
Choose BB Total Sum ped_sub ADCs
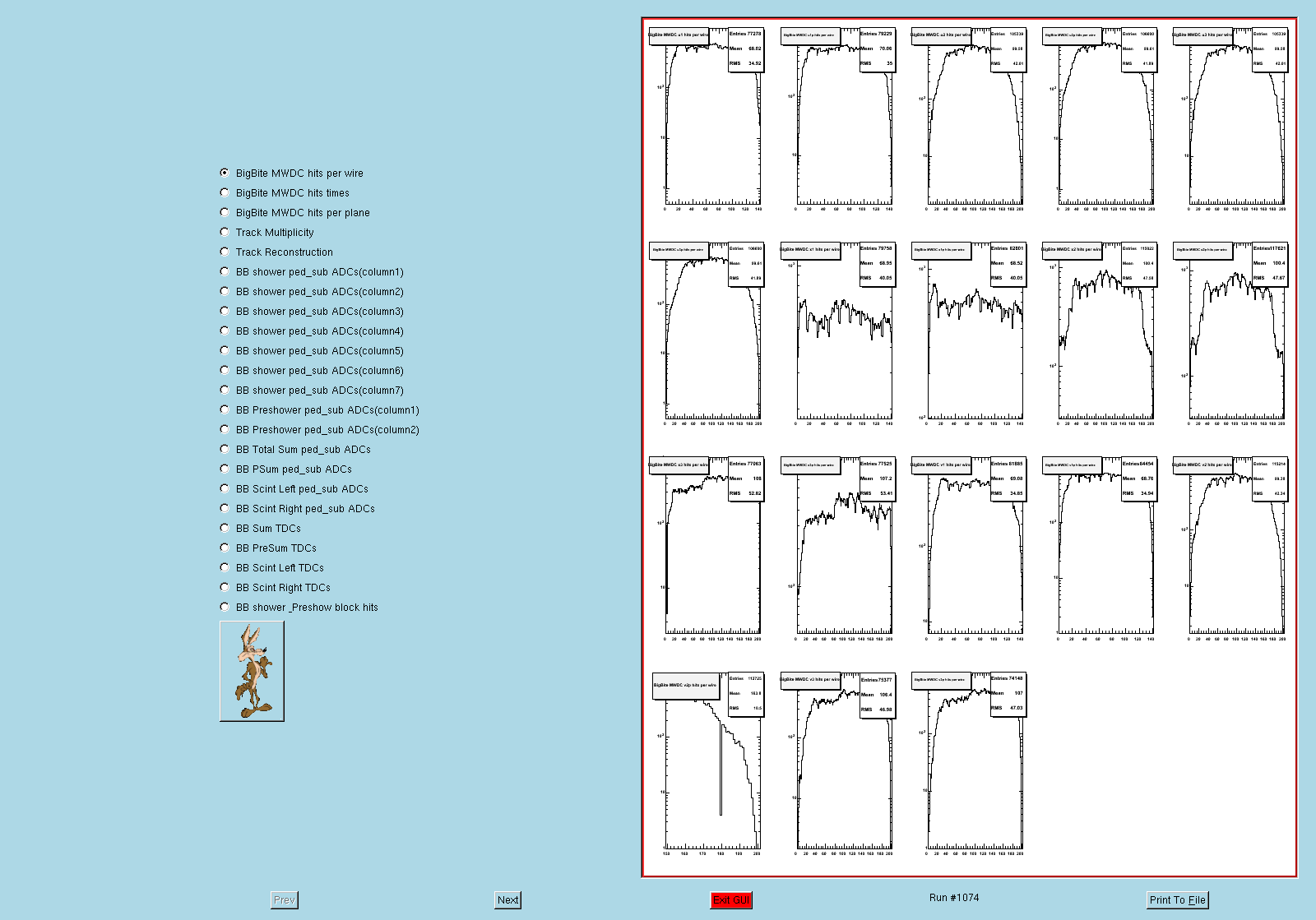295,450
